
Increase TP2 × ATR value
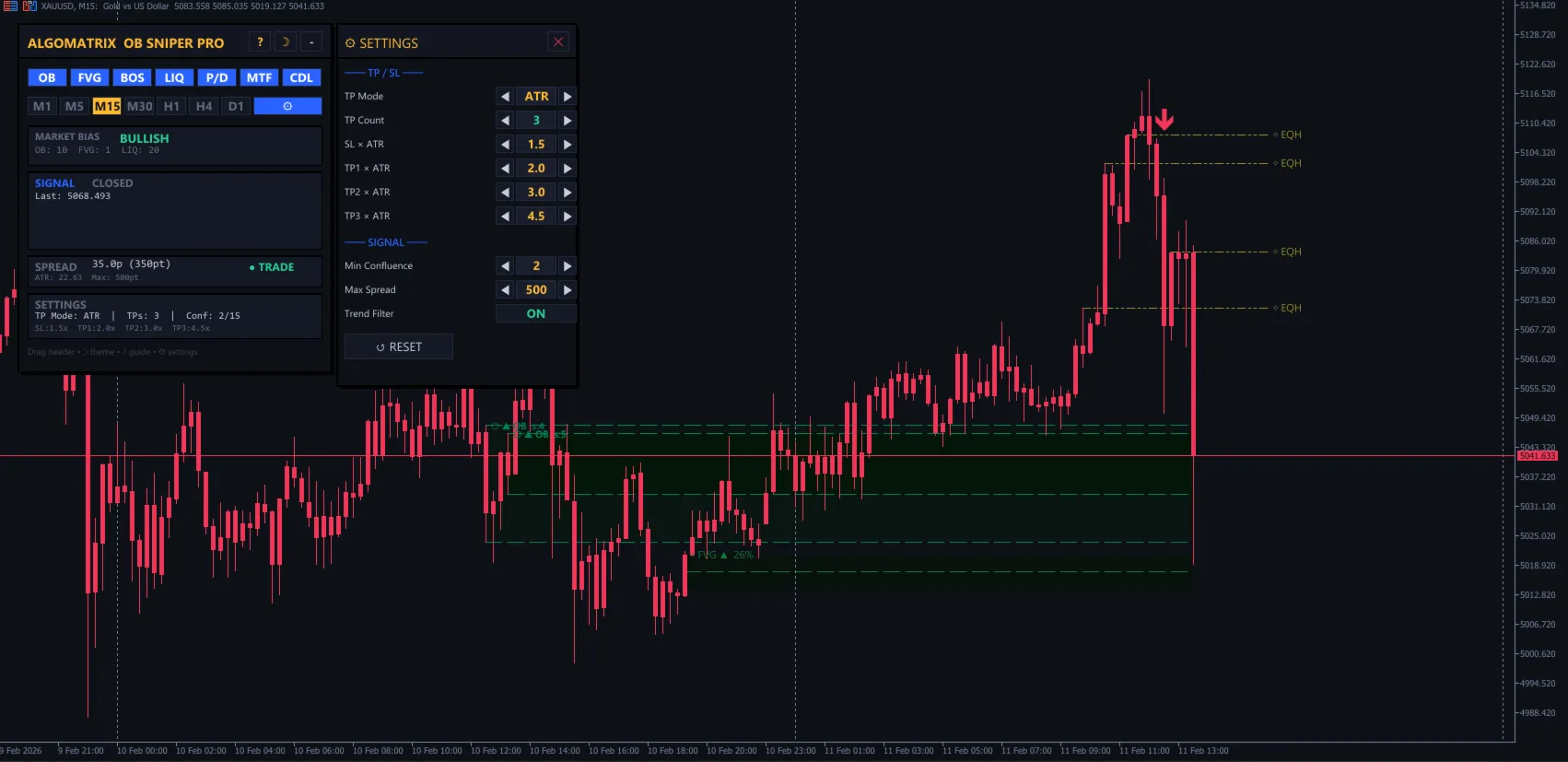tap(568, 192)
